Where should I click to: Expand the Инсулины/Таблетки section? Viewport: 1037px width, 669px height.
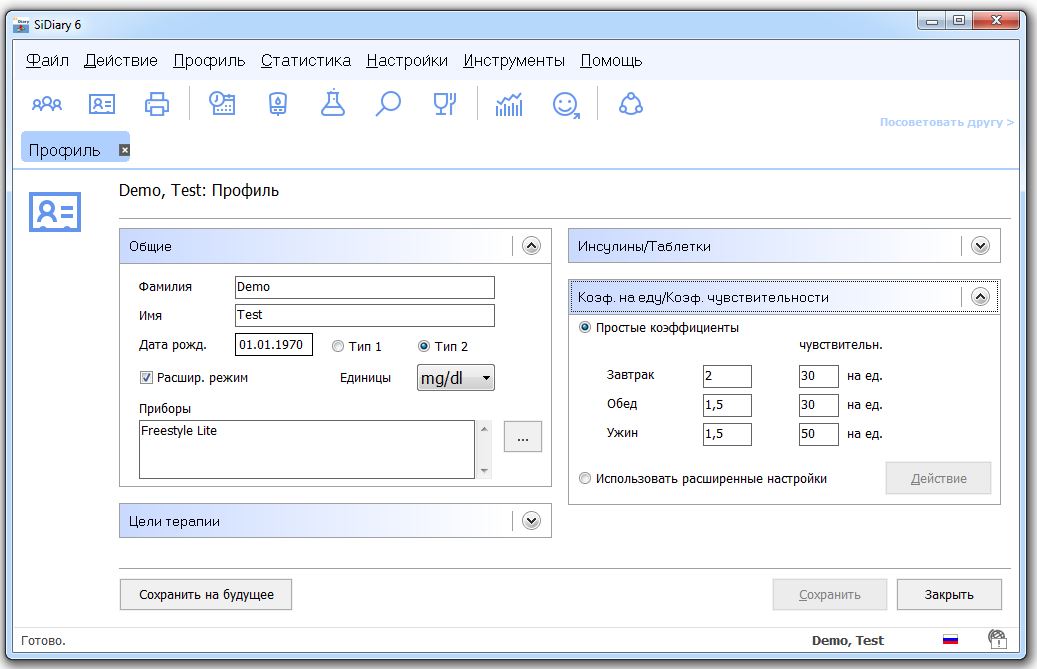click(979, 246)
